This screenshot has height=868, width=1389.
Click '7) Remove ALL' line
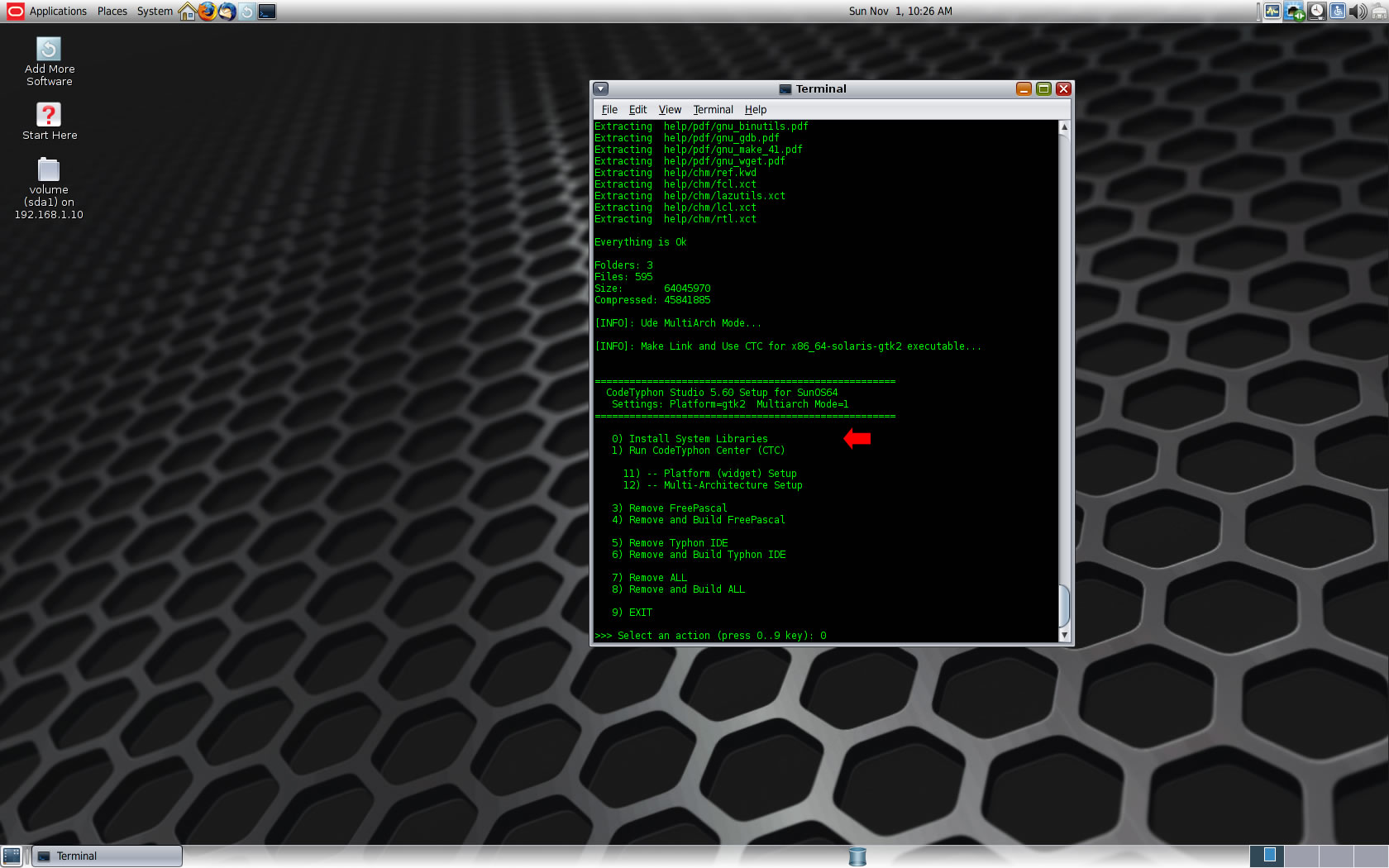pos(649,578)
